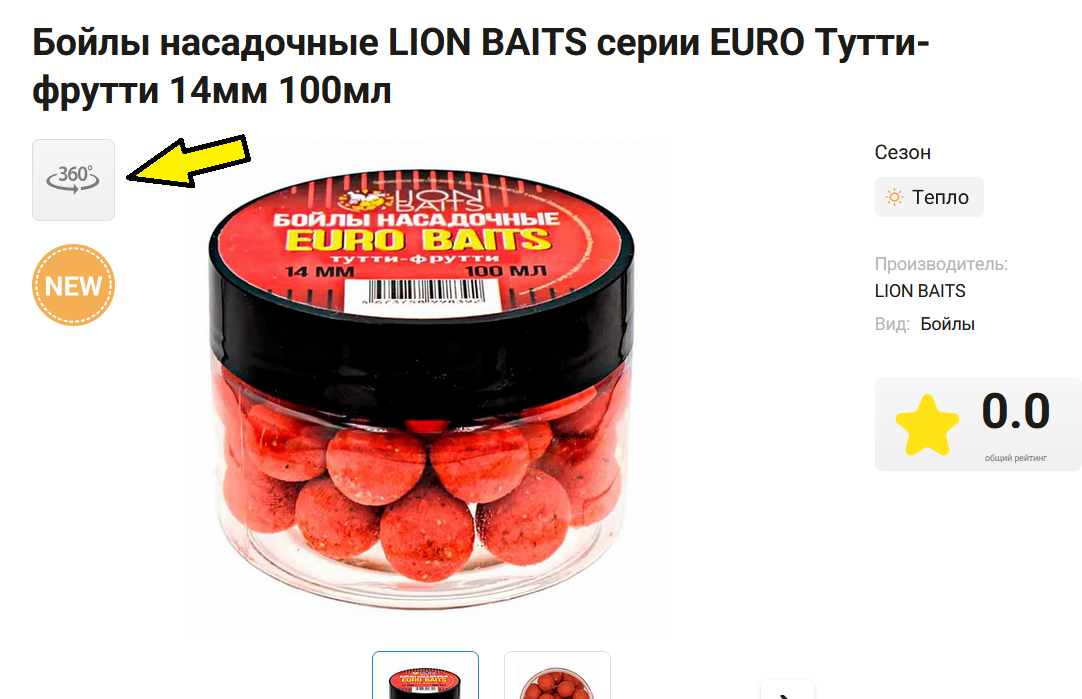Open the 360° rotation view
The width and height of the screenshot is (1082, 699).
coord(73,180)
